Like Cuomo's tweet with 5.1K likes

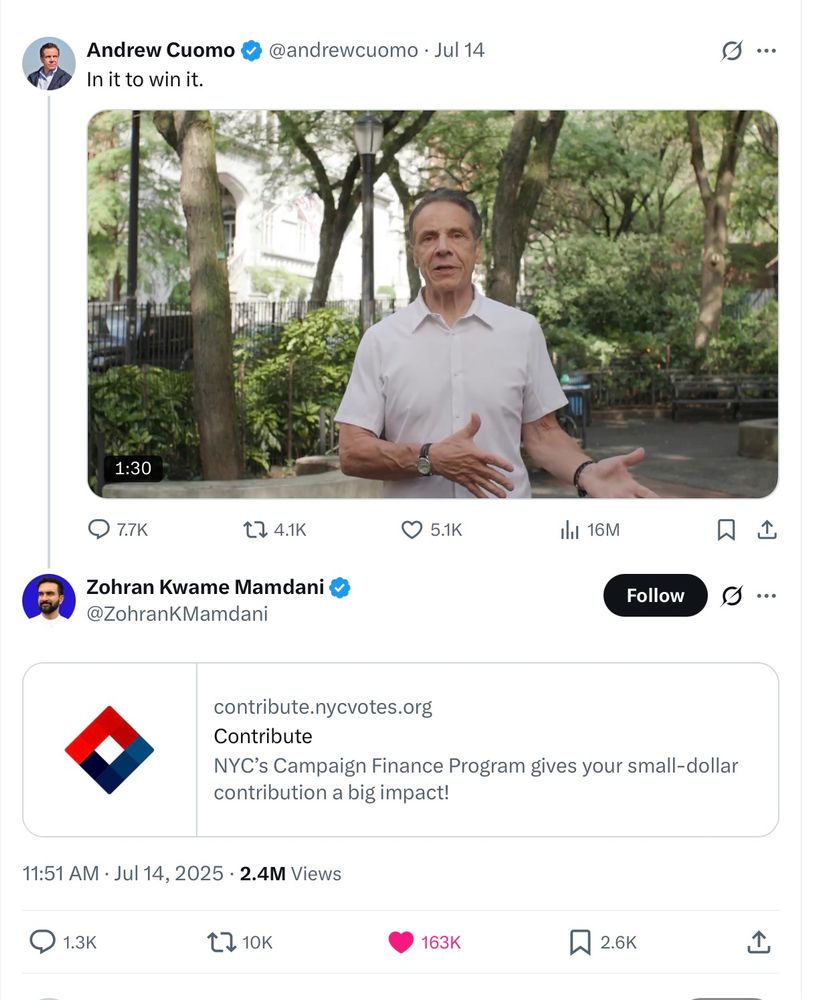(411, 530)
